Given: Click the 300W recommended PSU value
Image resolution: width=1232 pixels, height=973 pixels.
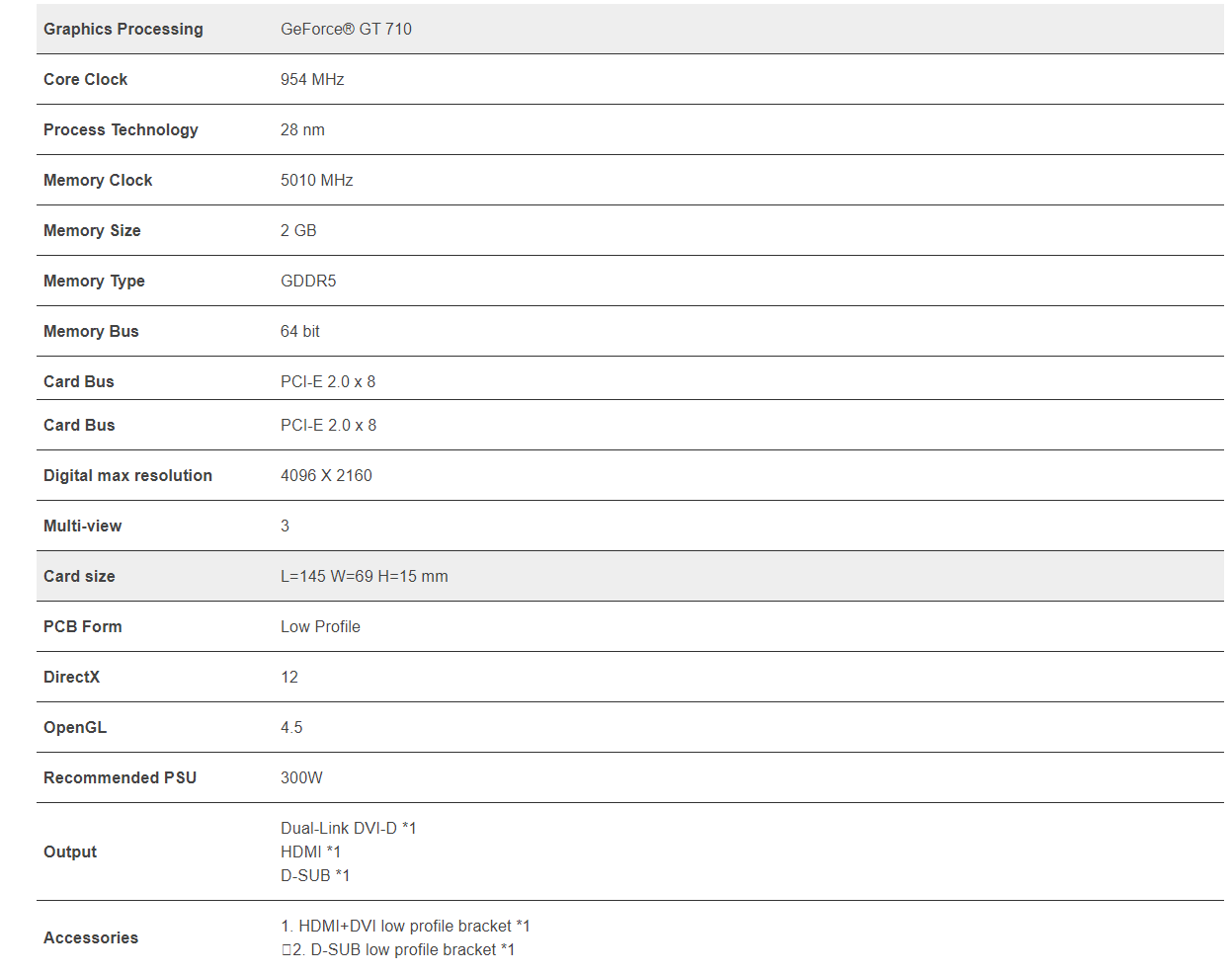Looking at the screenshot, I should click(x=301, y=778).
